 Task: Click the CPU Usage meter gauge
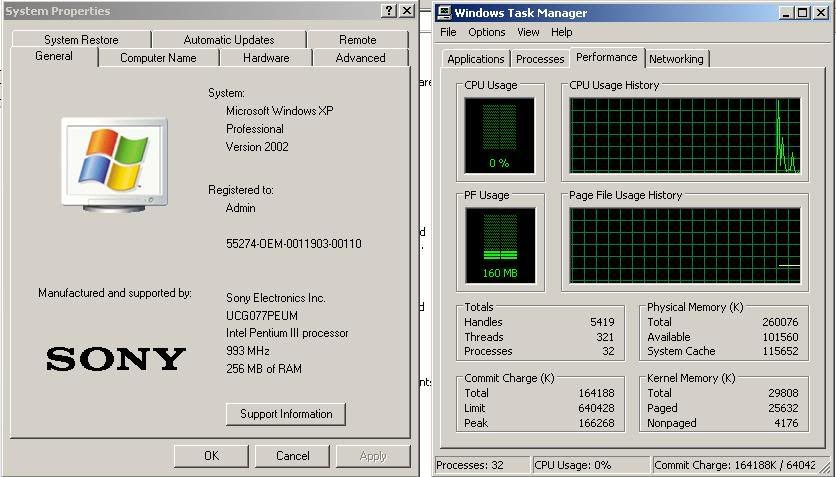pos(499,135)
